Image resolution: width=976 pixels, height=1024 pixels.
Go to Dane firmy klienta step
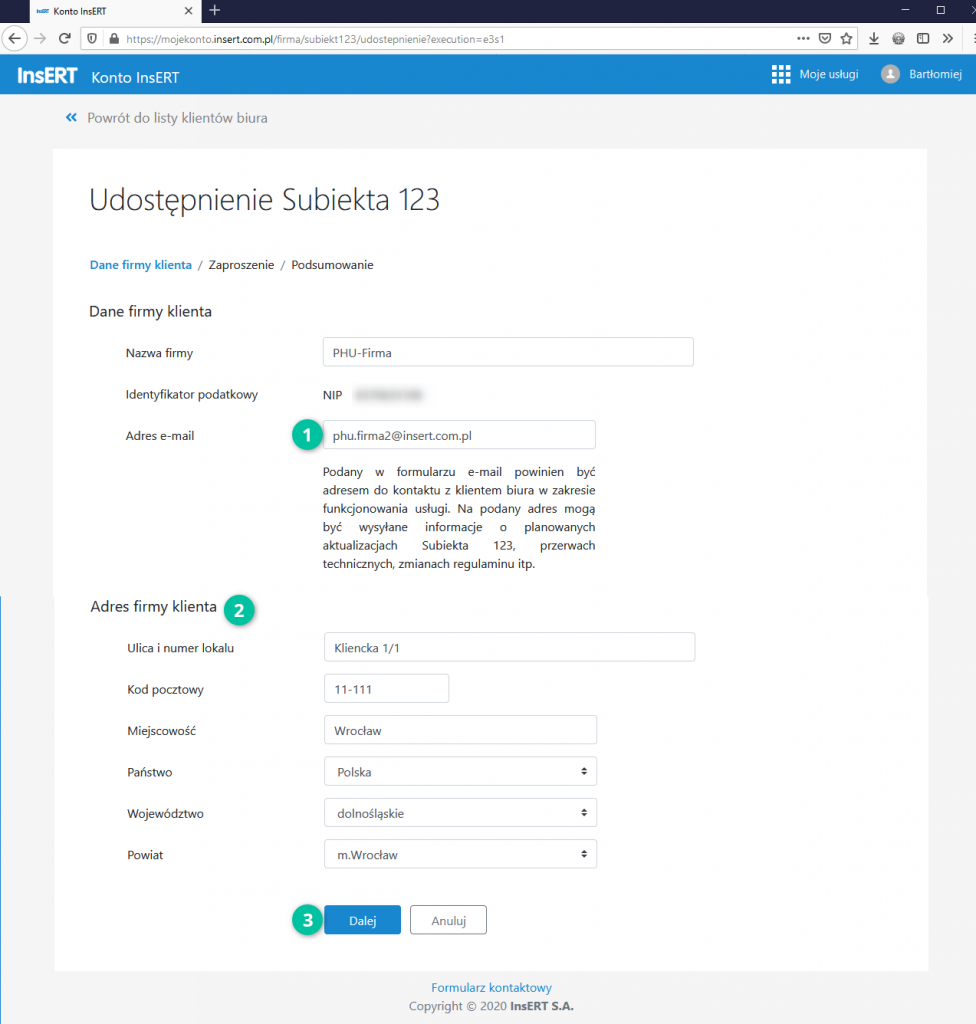click(x=140, y=264)
